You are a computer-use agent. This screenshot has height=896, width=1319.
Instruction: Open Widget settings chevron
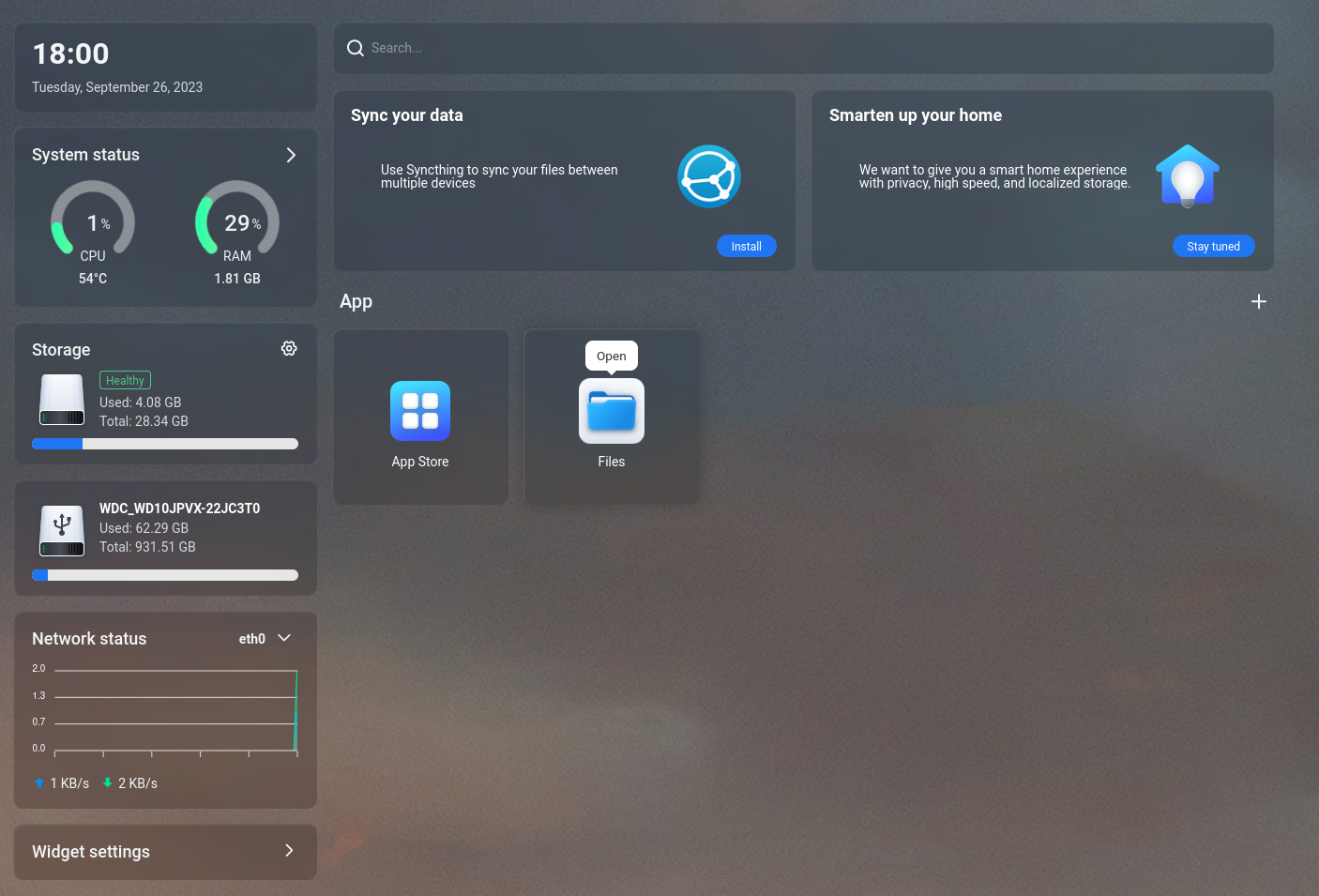tap(289, 850)
